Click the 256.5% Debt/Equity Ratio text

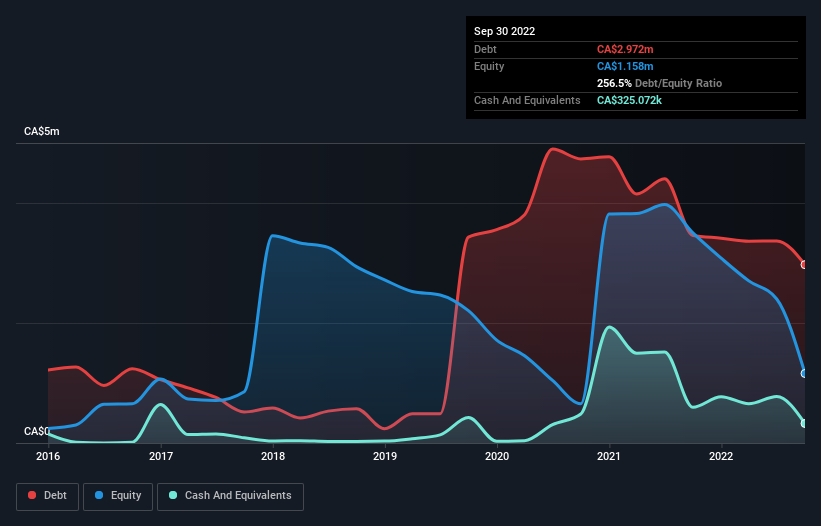(659, 83)
